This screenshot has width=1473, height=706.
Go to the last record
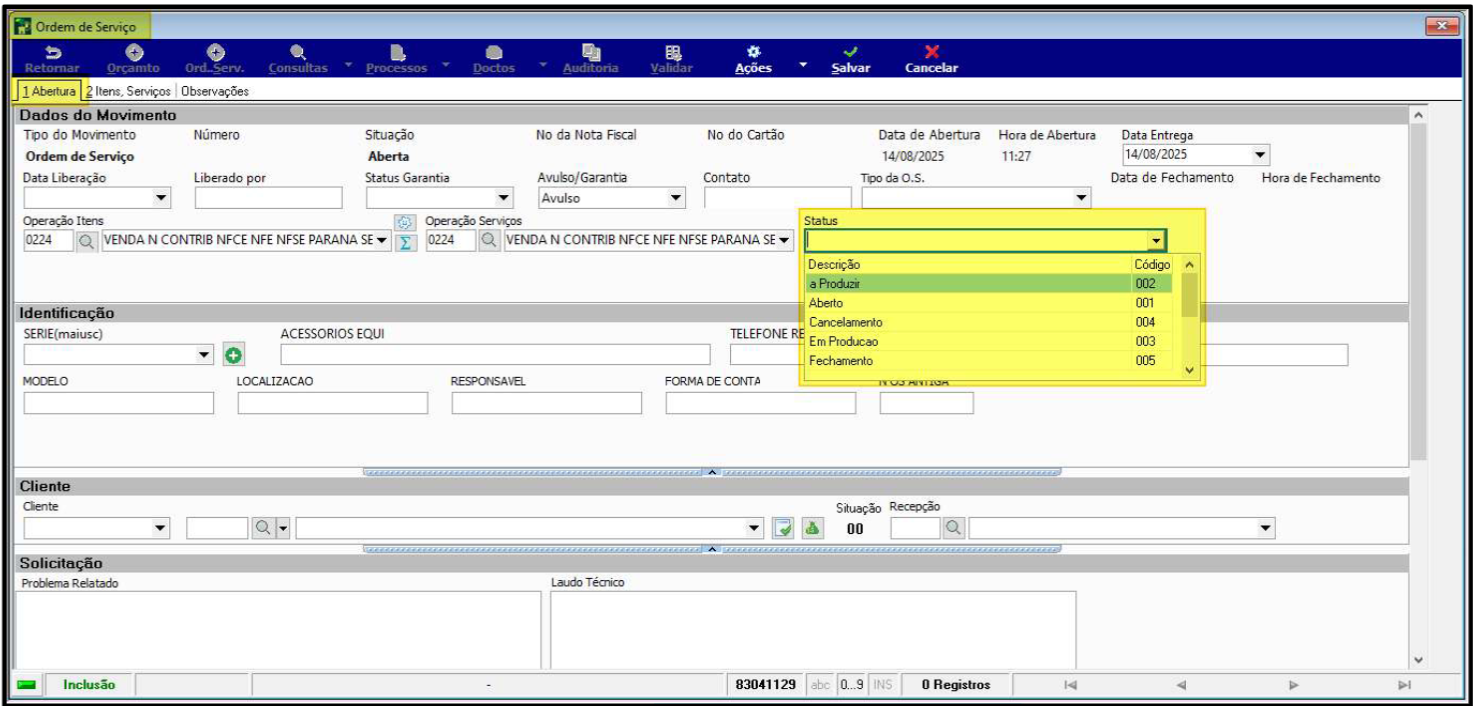(x=1403, y=685)
